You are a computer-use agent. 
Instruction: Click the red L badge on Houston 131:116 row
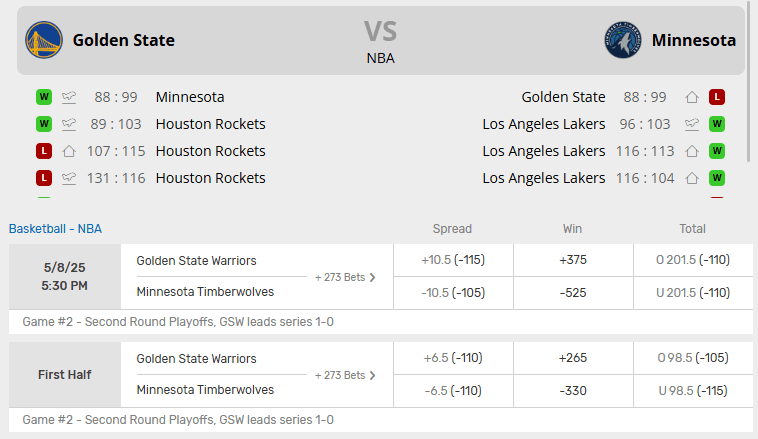(44, 178)
